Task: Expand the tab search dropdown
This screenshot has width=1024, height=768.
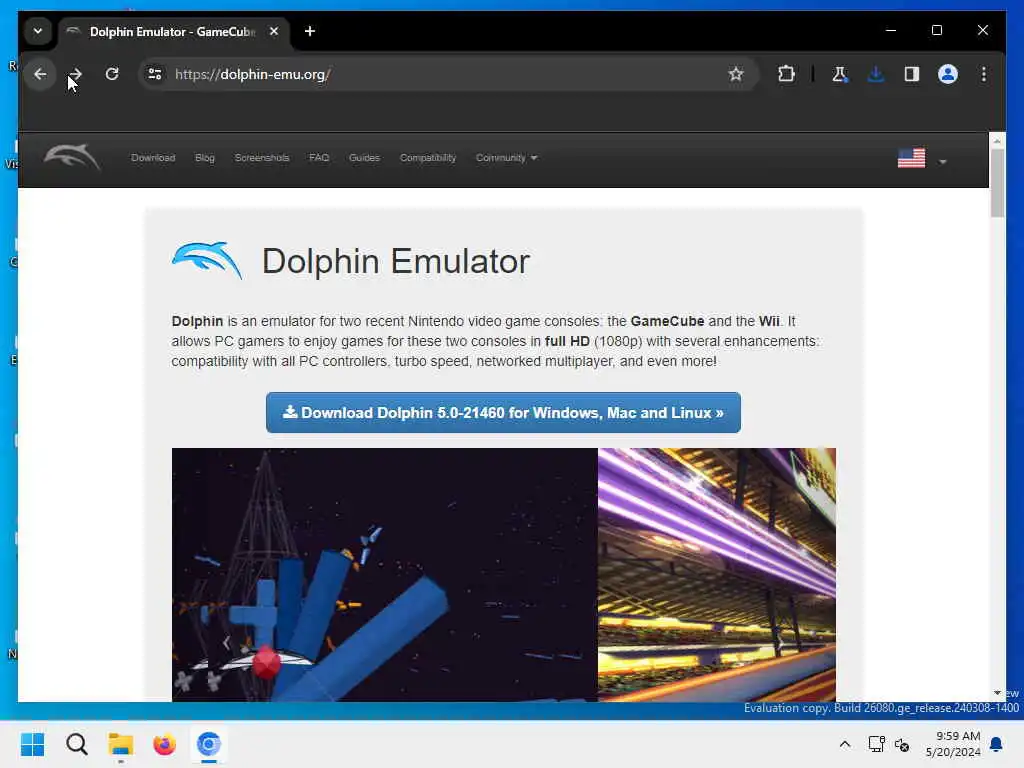Action: coord(38,31)
